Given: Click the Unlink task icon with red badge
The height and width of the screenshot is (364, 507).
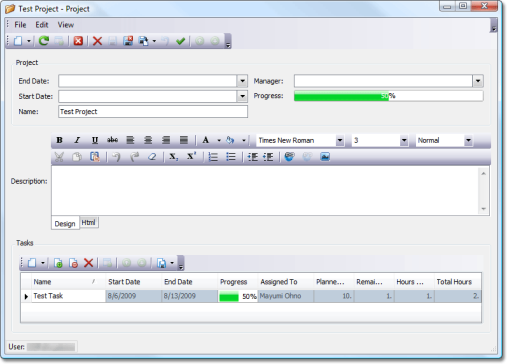Looking at the screenshot, I should coord(73,263).
